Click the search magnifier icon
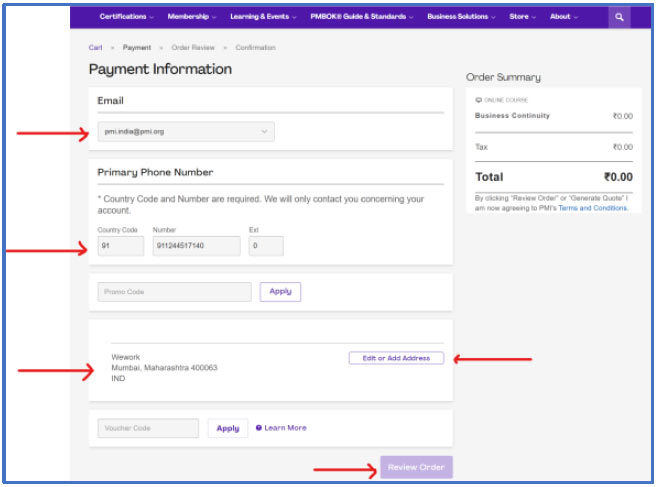Image resolution: width=658 pixels, height=487 pixels. (x=619, y=17)
